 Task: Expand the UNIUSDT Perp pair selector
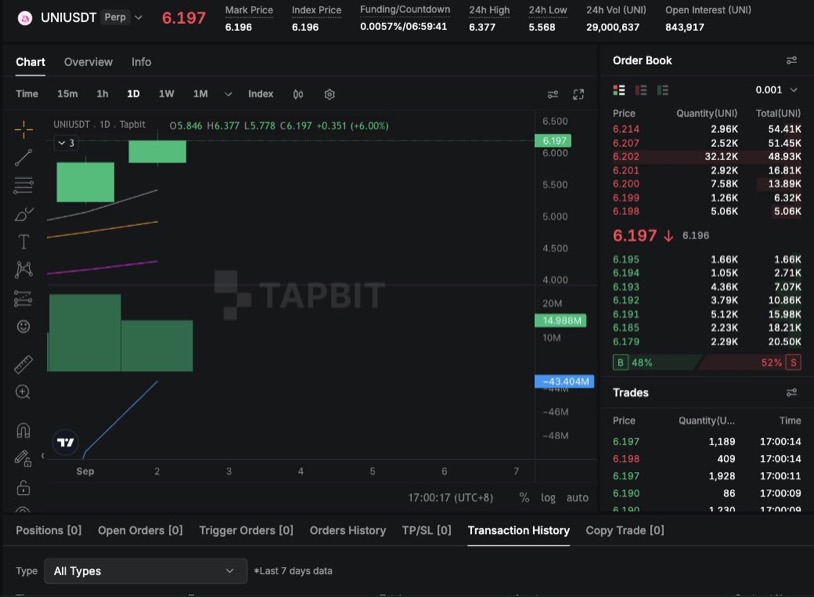coord(139,18)
